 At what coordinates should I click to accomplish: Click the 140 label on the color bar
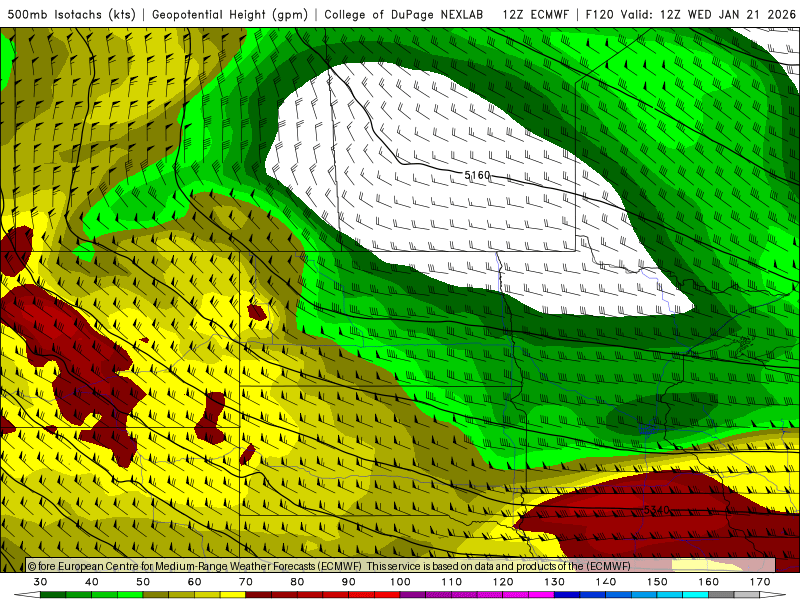[x=606, y=582]
